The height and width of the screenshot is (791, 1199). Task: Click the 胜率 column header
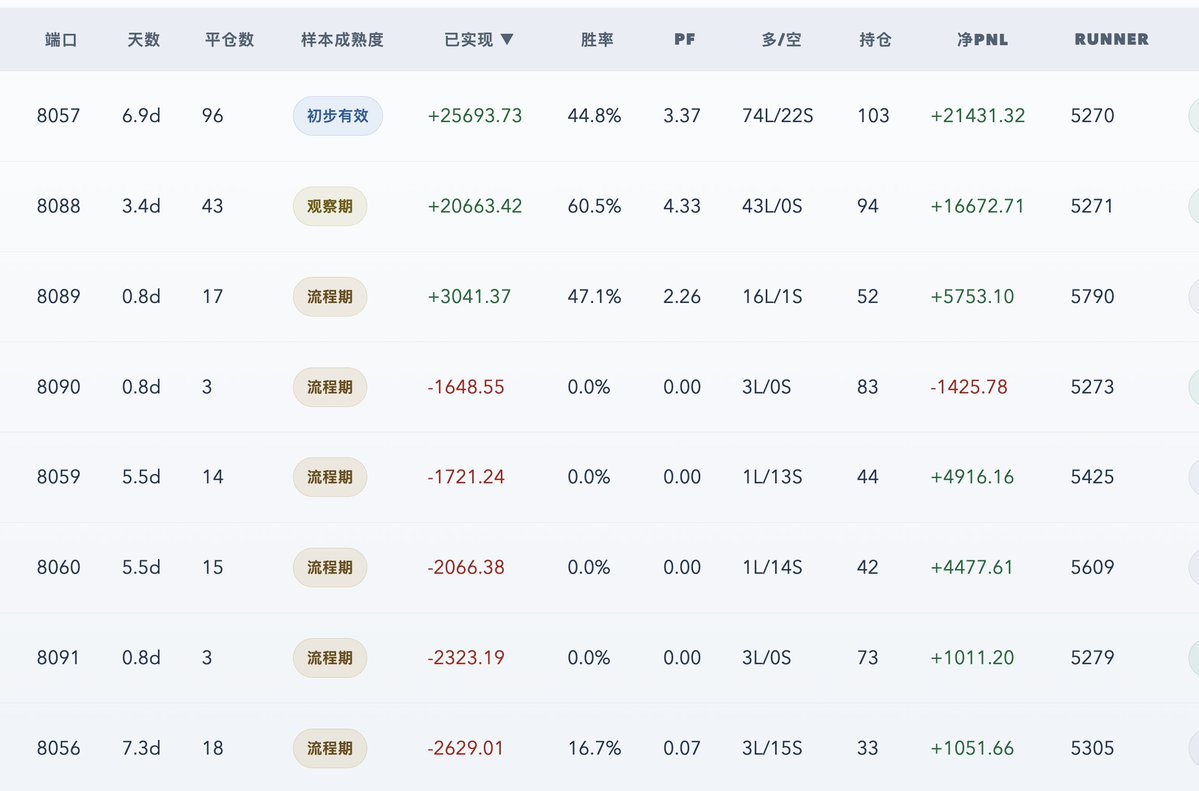coord(597,40)
